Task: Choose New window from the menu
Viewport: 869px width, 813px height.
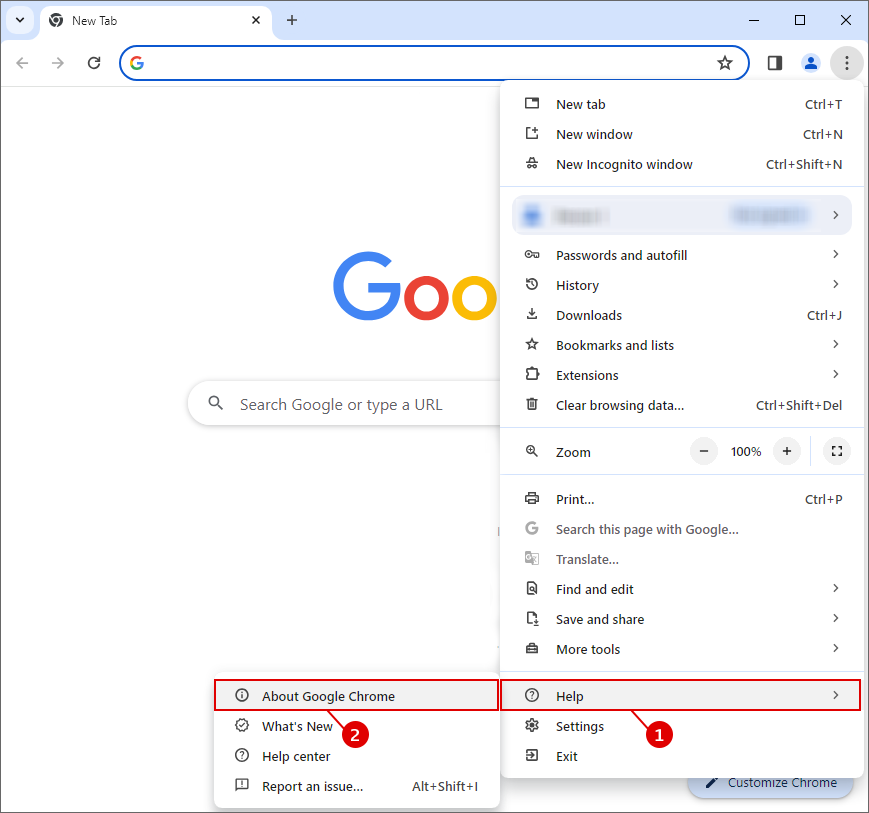Action: click(683, 135)
